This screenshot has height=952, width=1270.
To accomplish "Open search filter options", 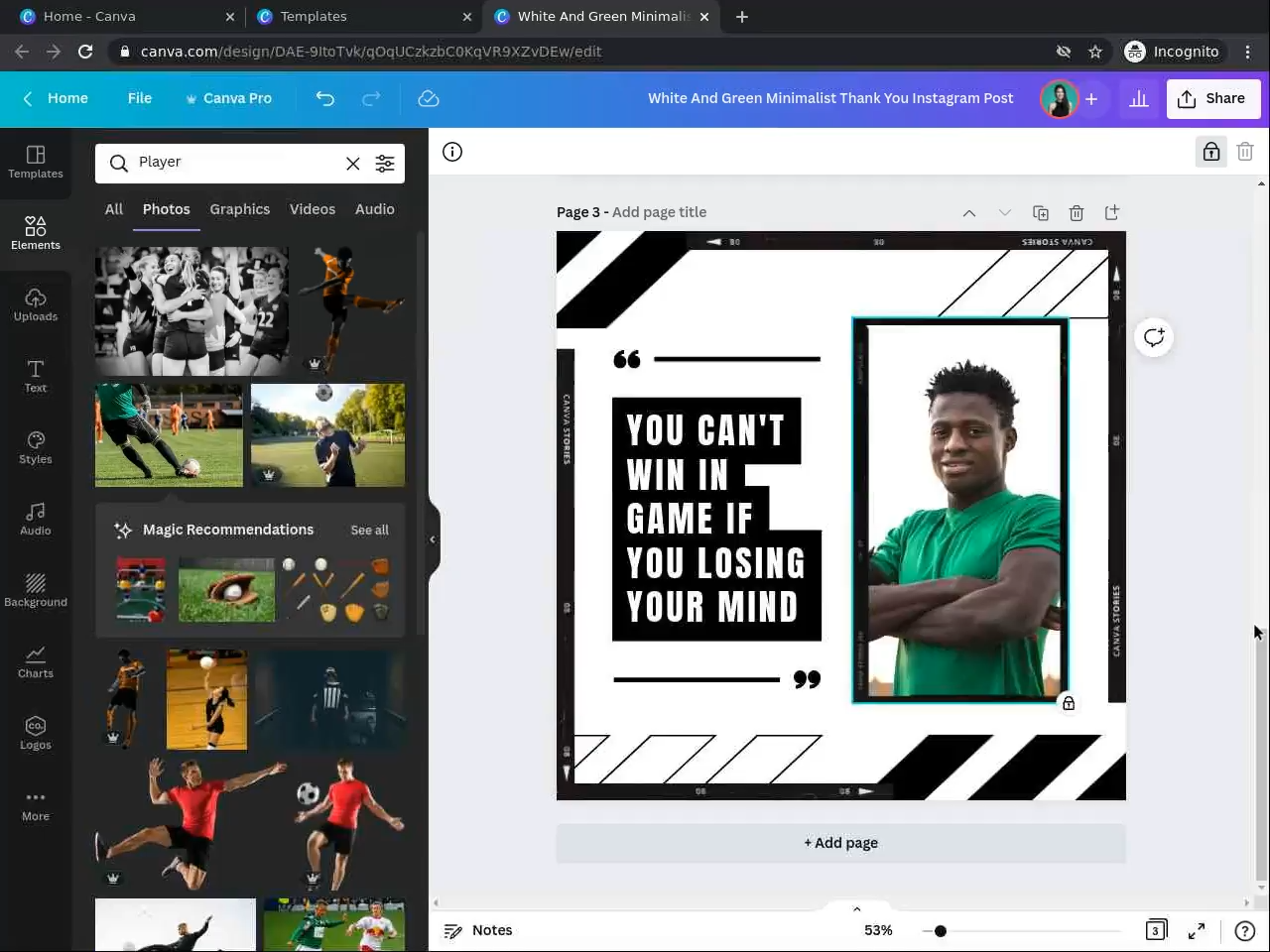I will point(385,164).
